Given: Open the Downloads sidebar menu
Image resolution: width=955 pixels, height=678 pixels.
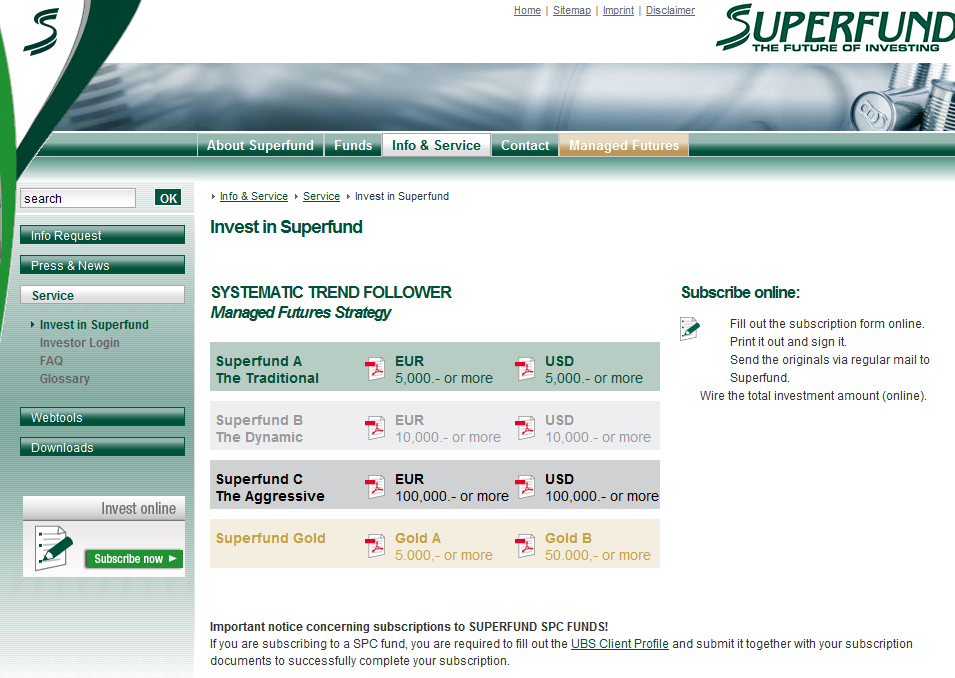Looking at the screenshot, I should tap(102, 447).
